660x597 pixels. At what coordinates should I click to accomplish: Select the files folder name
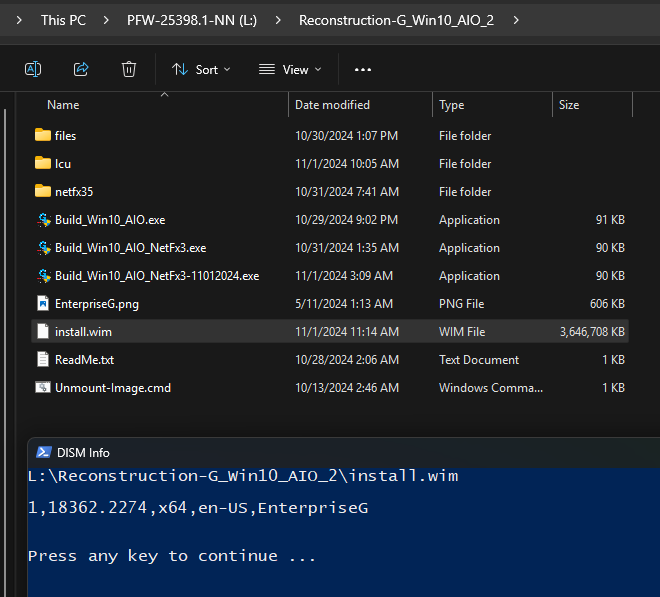coord(65,136)
